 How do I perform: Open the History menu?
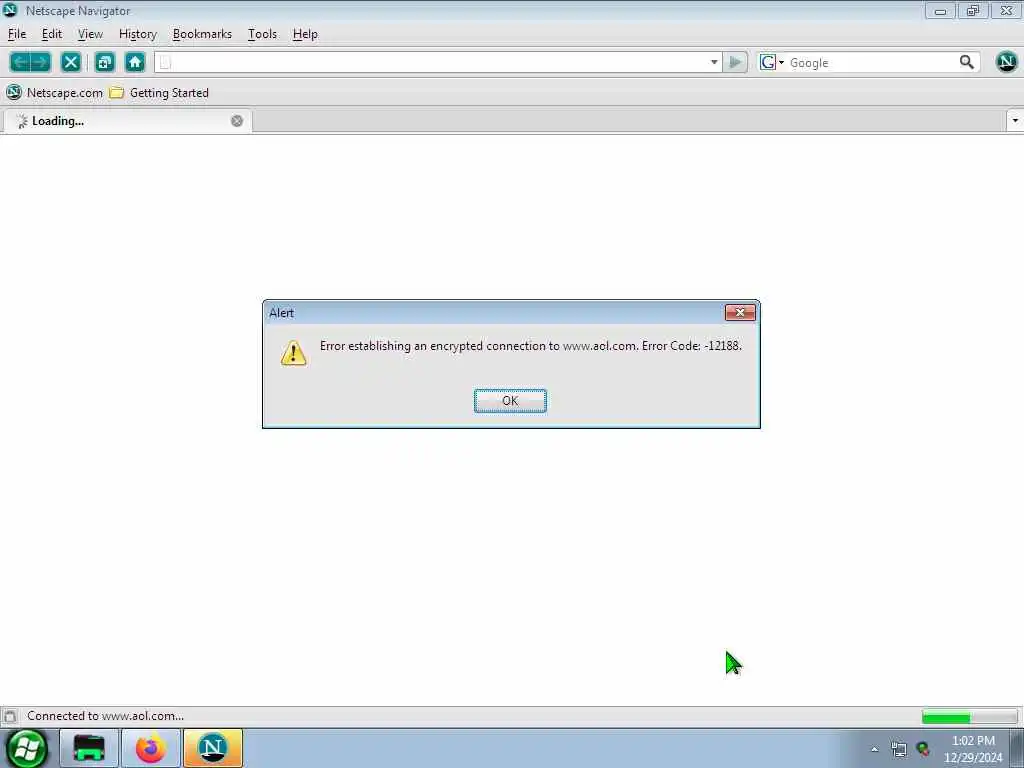138,34
